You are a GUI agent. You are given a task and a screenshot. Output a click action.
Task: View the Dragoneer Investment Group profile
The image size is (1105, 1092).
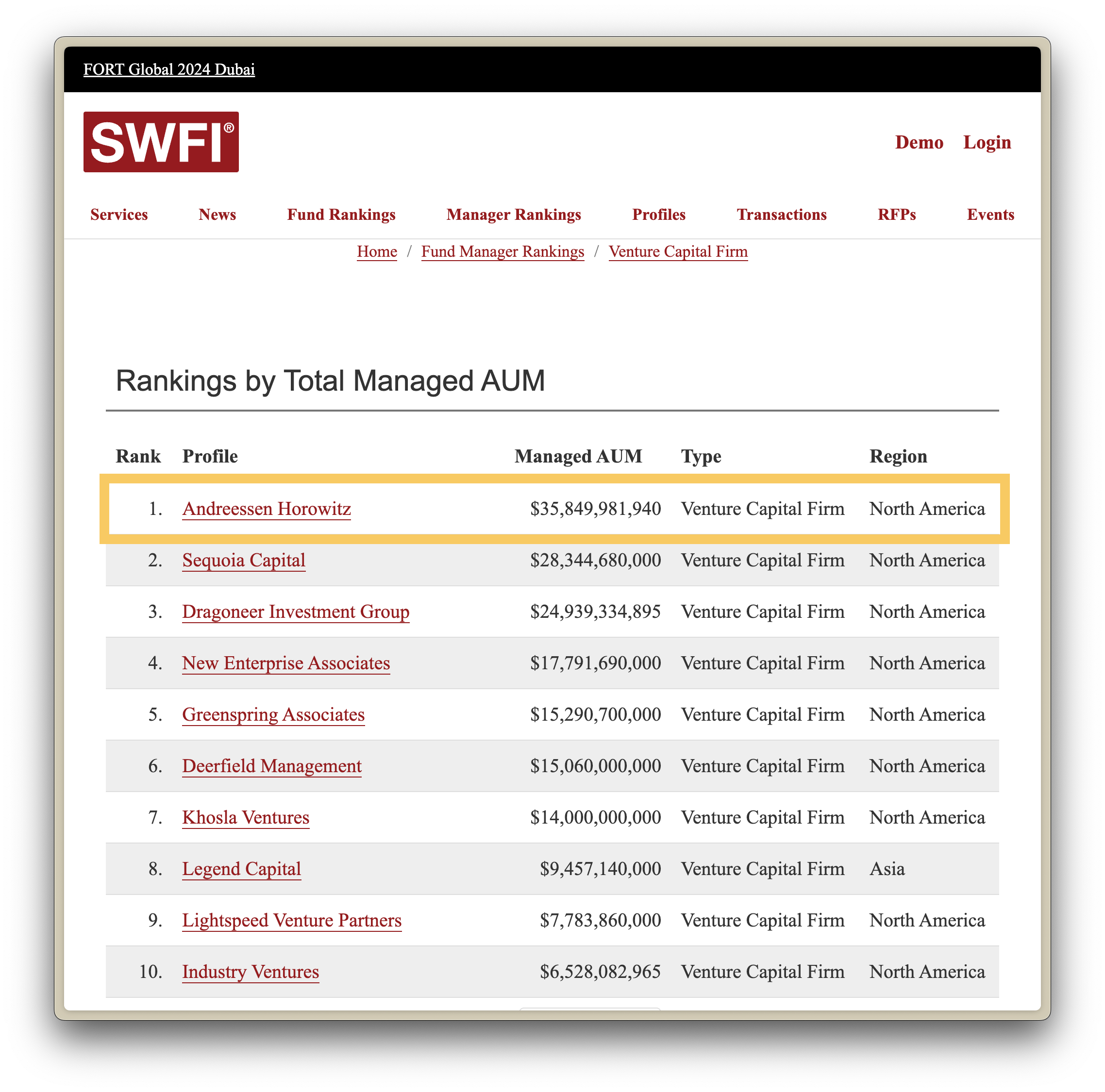pyautogui.click(x=296, y=612)
